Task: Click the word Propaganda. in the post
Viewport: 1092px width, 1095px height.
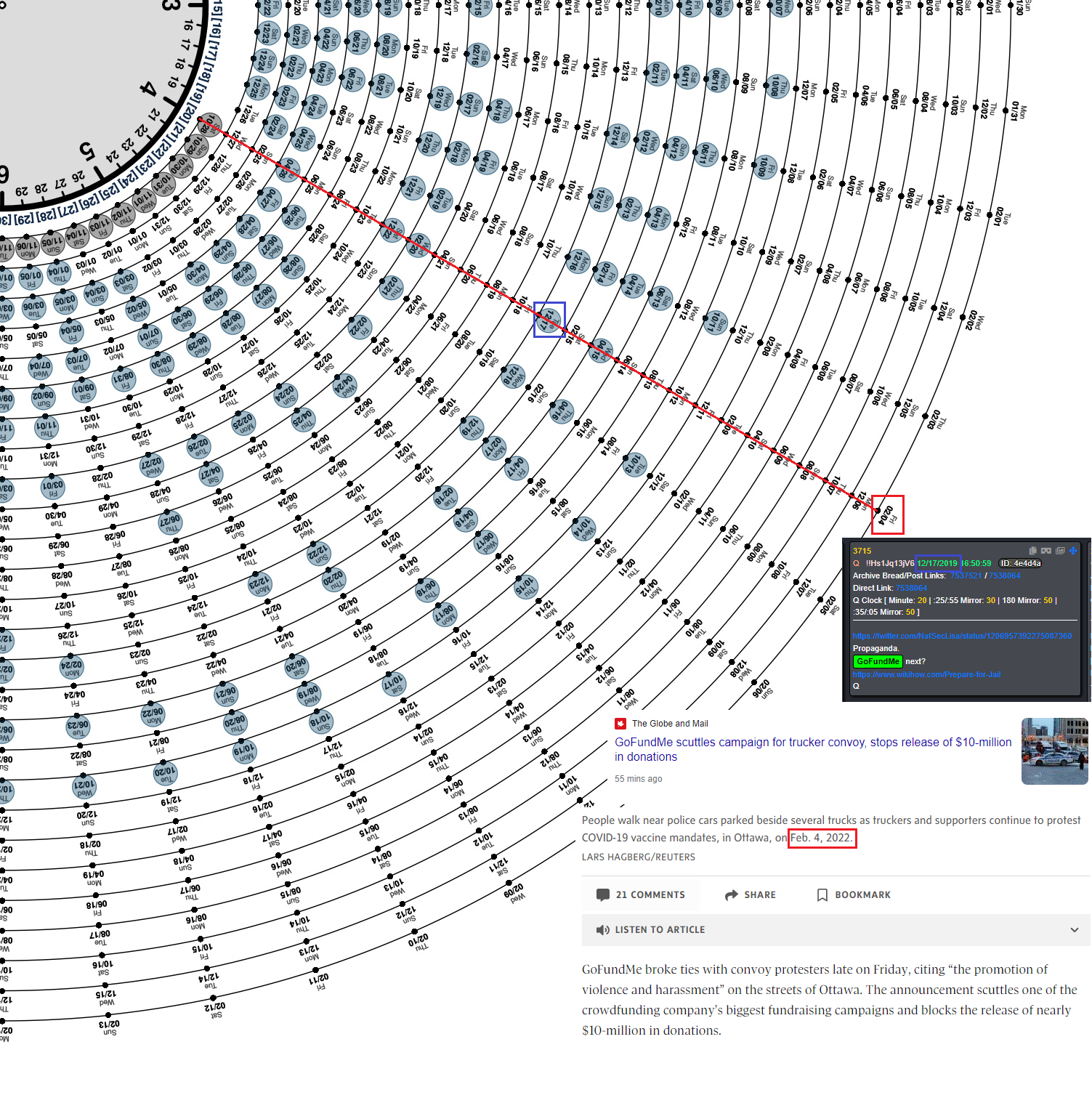Action: click(875, 648)
